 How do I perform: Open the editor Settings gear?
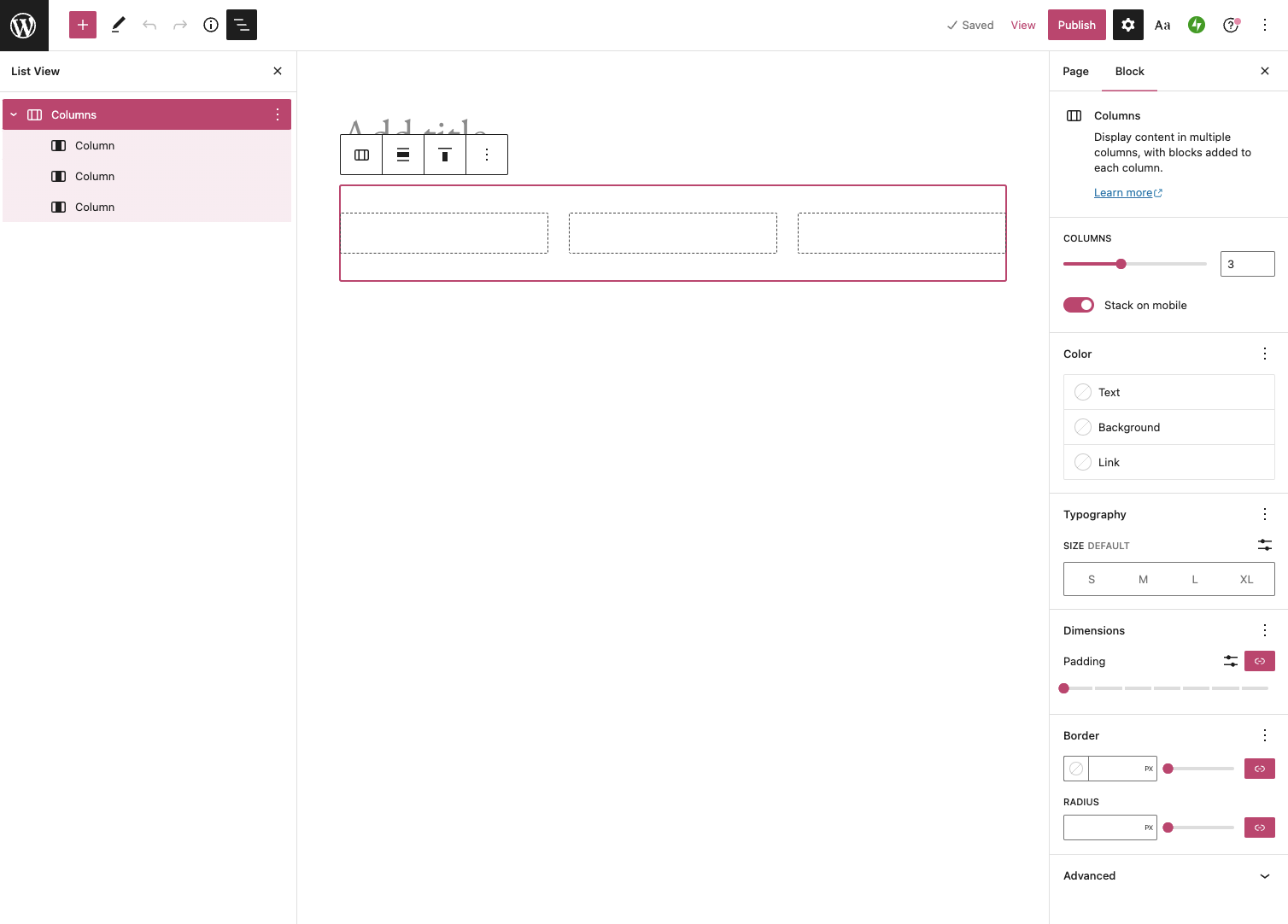click(x=1127, y=25)
